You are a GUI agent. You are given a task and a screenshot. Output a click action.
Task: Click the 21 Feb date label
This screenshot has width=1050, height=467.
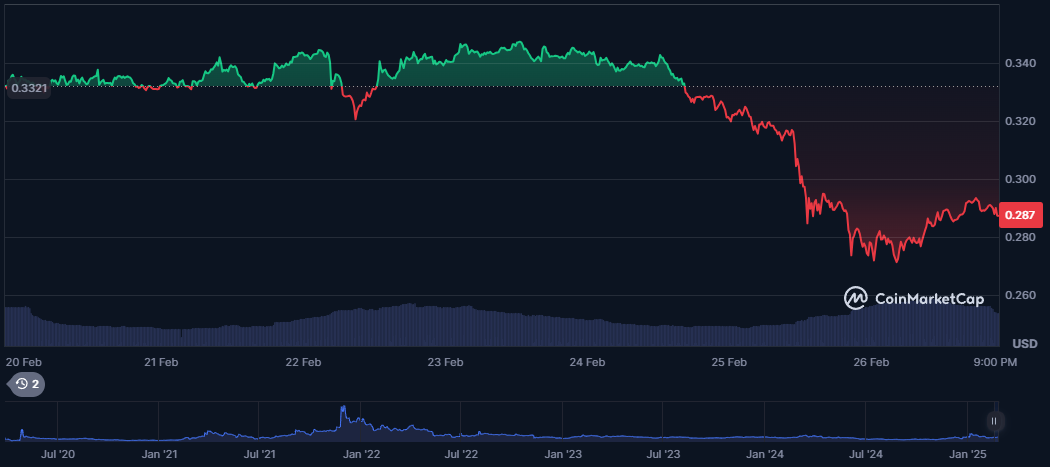pyautogui.click(x=161, y=362)
